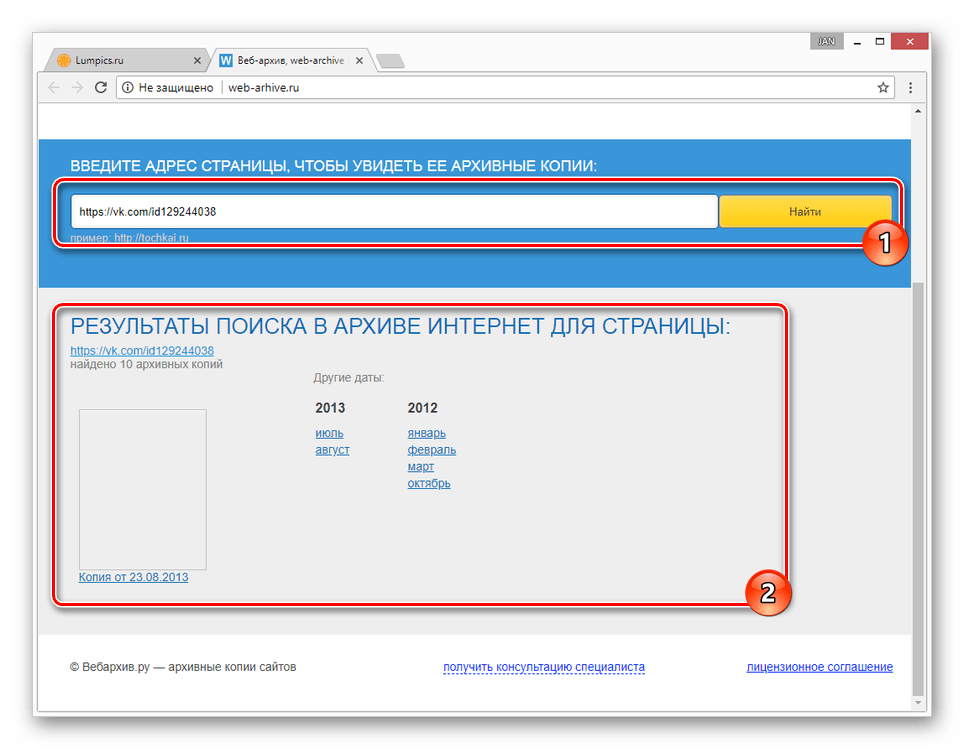Open the январь 2012 archive

(426, 433)
